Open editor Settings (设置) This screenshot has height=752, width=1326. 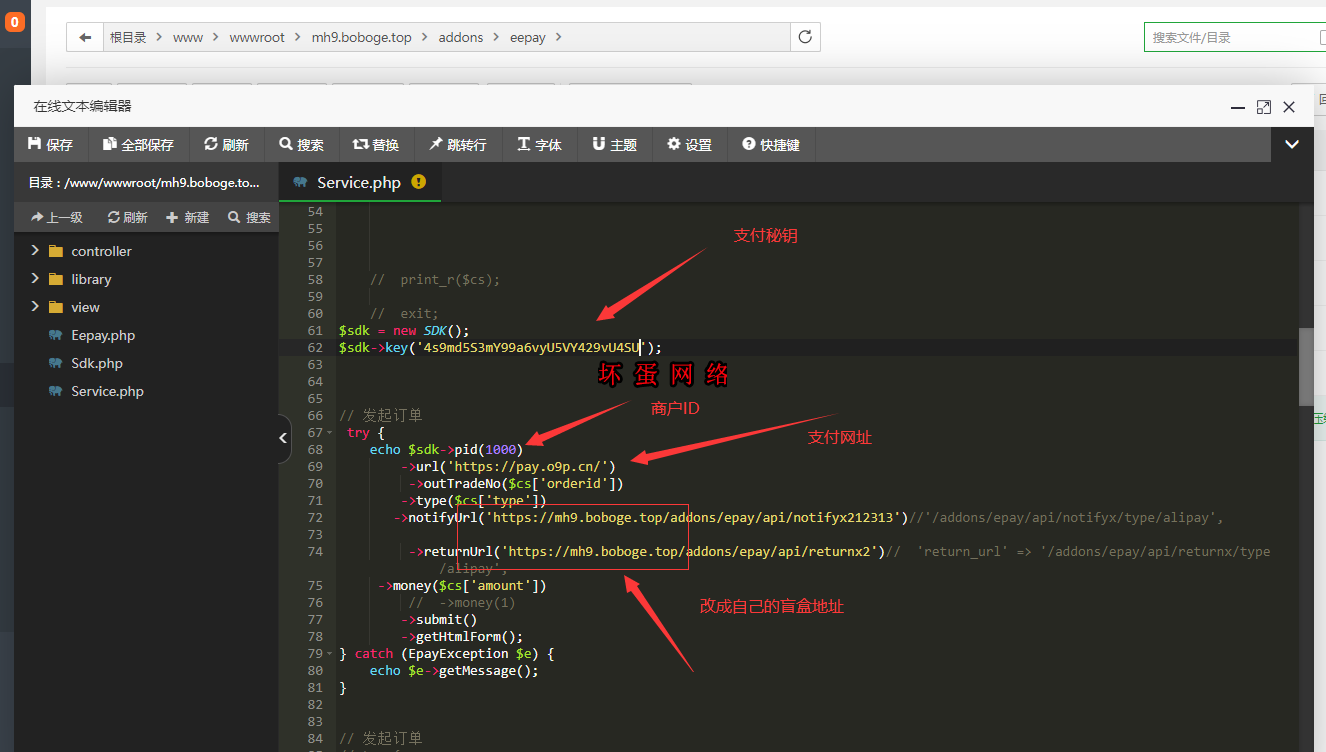tap(689, 145)
